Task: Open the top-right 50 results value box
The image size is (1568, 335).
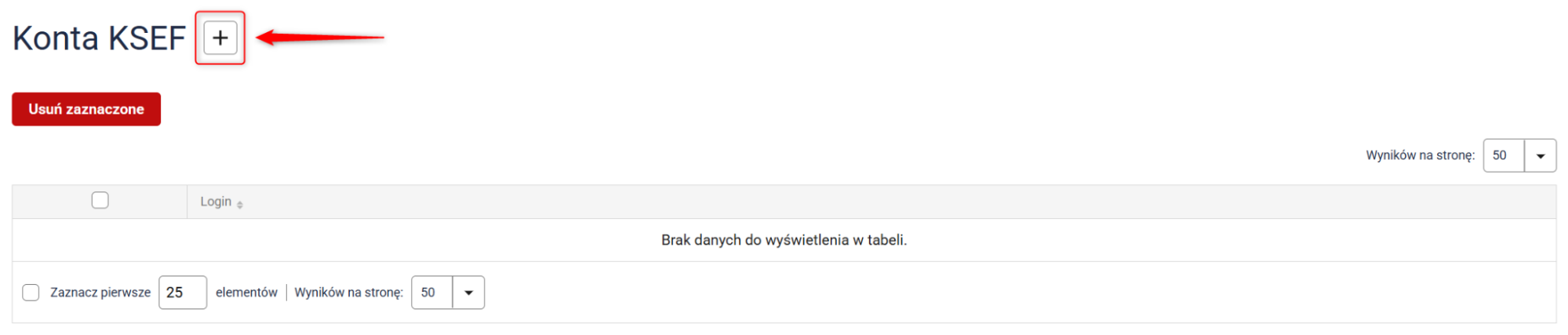Action: [1504, 155]
